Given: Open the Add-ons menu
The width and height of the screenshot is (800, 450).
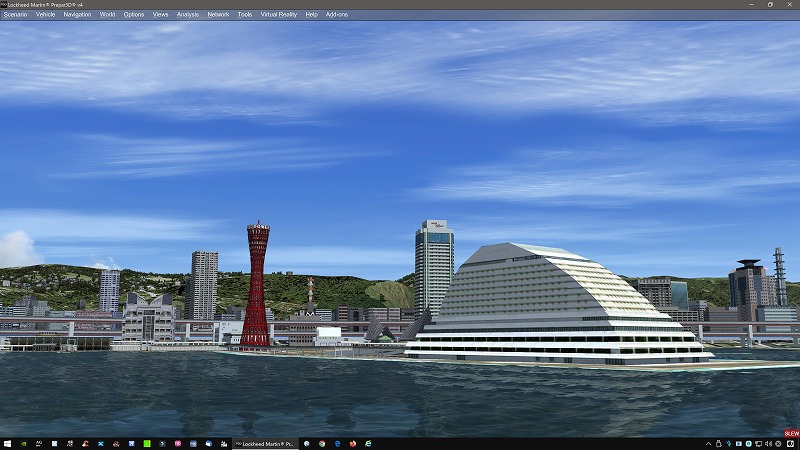Looking at the screenshot, I should tap(337, 15).
